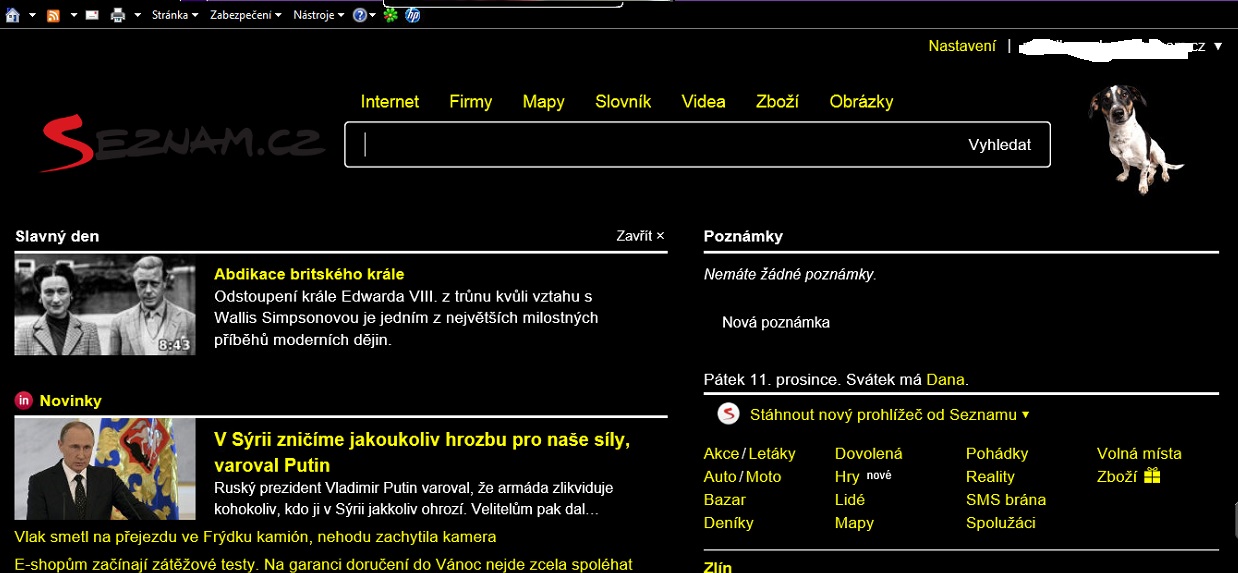
Task: Open 'Abdikace britského krále' article link
Action: tap(309, 274)
